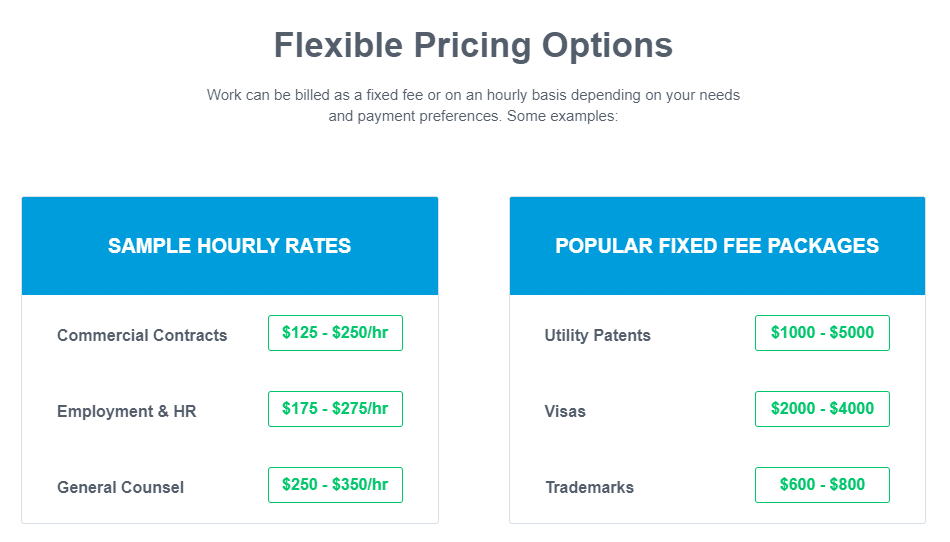
Task: Open the $1000 - $5000 price button
Action: [x=822, y=332]
